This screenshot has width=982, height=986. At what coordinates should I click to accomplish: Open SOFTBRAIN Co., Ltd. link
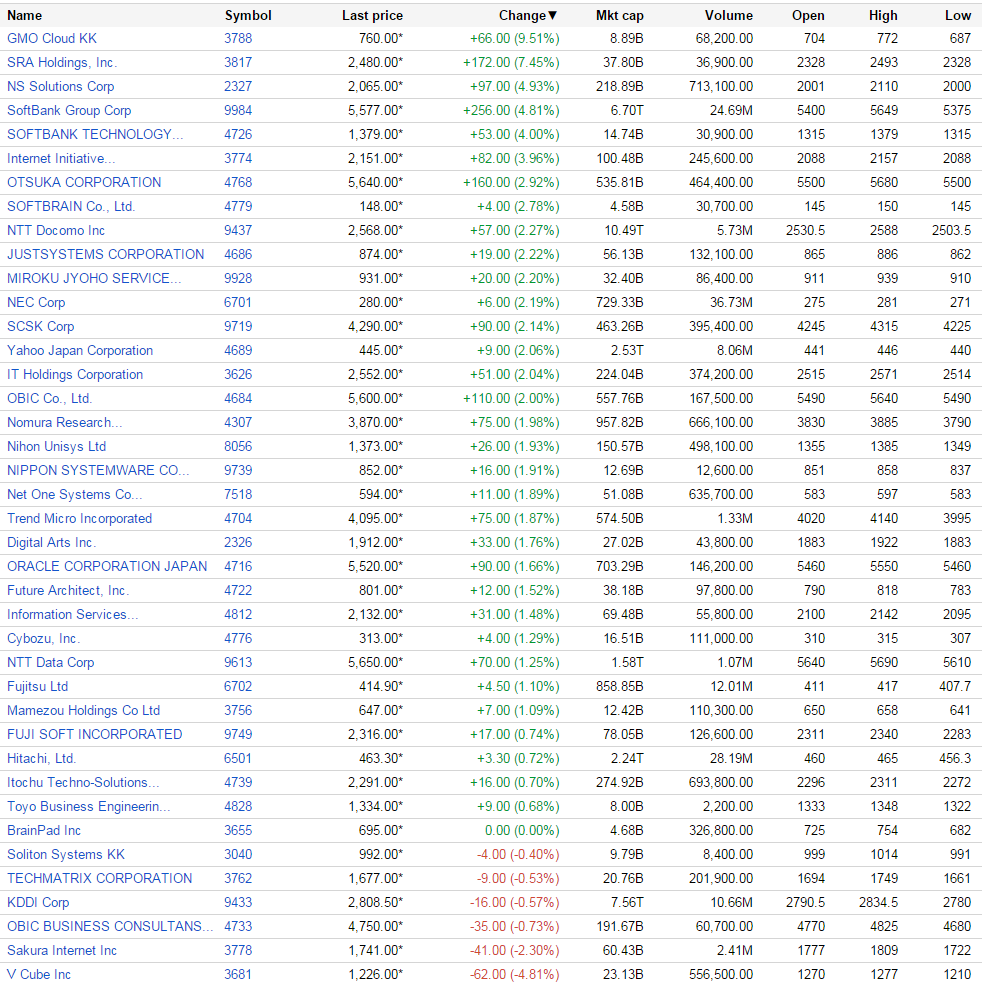[71, 206]
